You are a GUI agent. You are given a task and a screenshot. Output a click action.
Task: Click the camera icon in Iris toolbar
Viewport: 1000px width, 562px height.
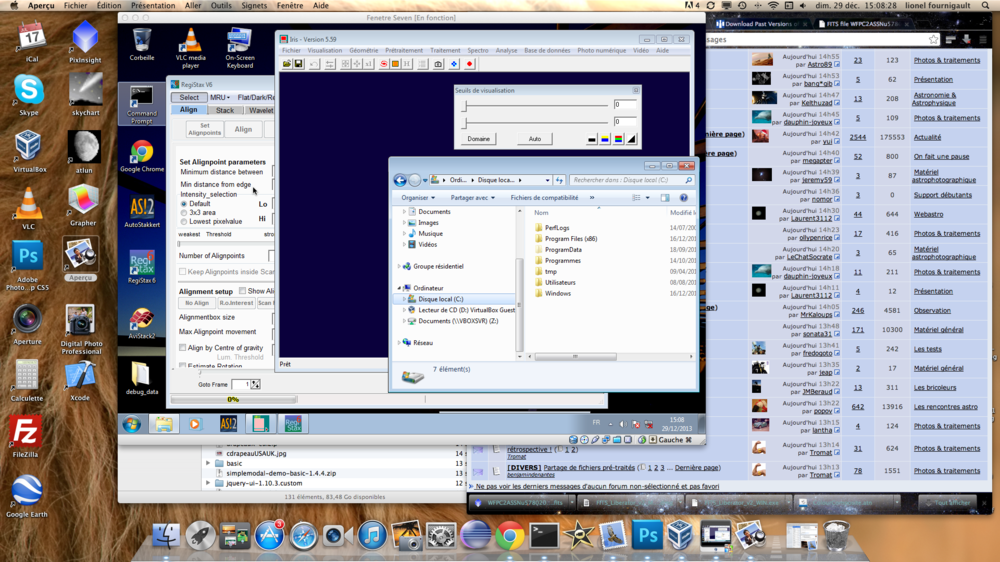click(x=438, y=64)
